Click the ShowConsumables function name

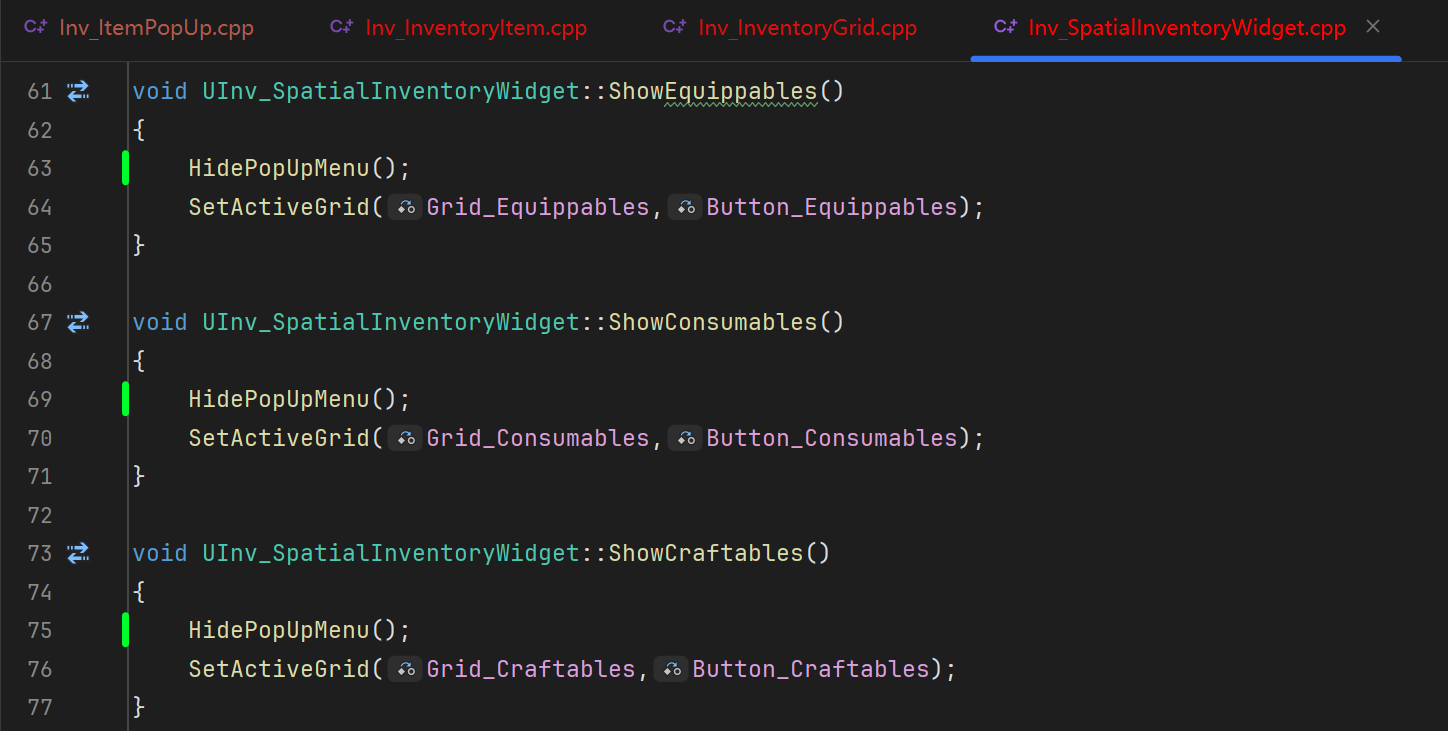point(713,322)
